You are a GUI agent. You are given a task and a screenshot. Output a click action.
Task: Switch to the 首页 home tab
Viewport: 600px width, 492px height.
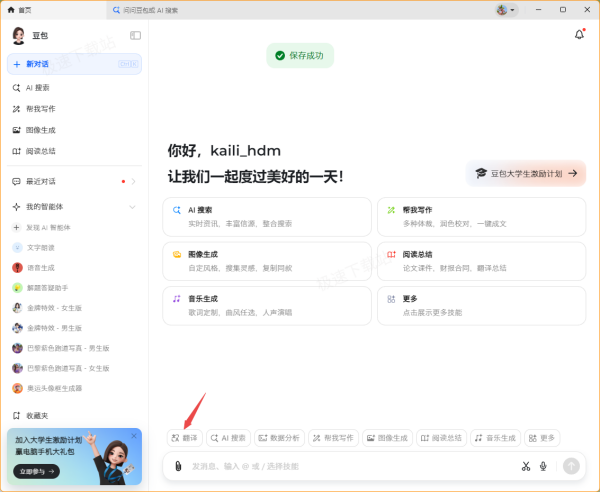19,10
